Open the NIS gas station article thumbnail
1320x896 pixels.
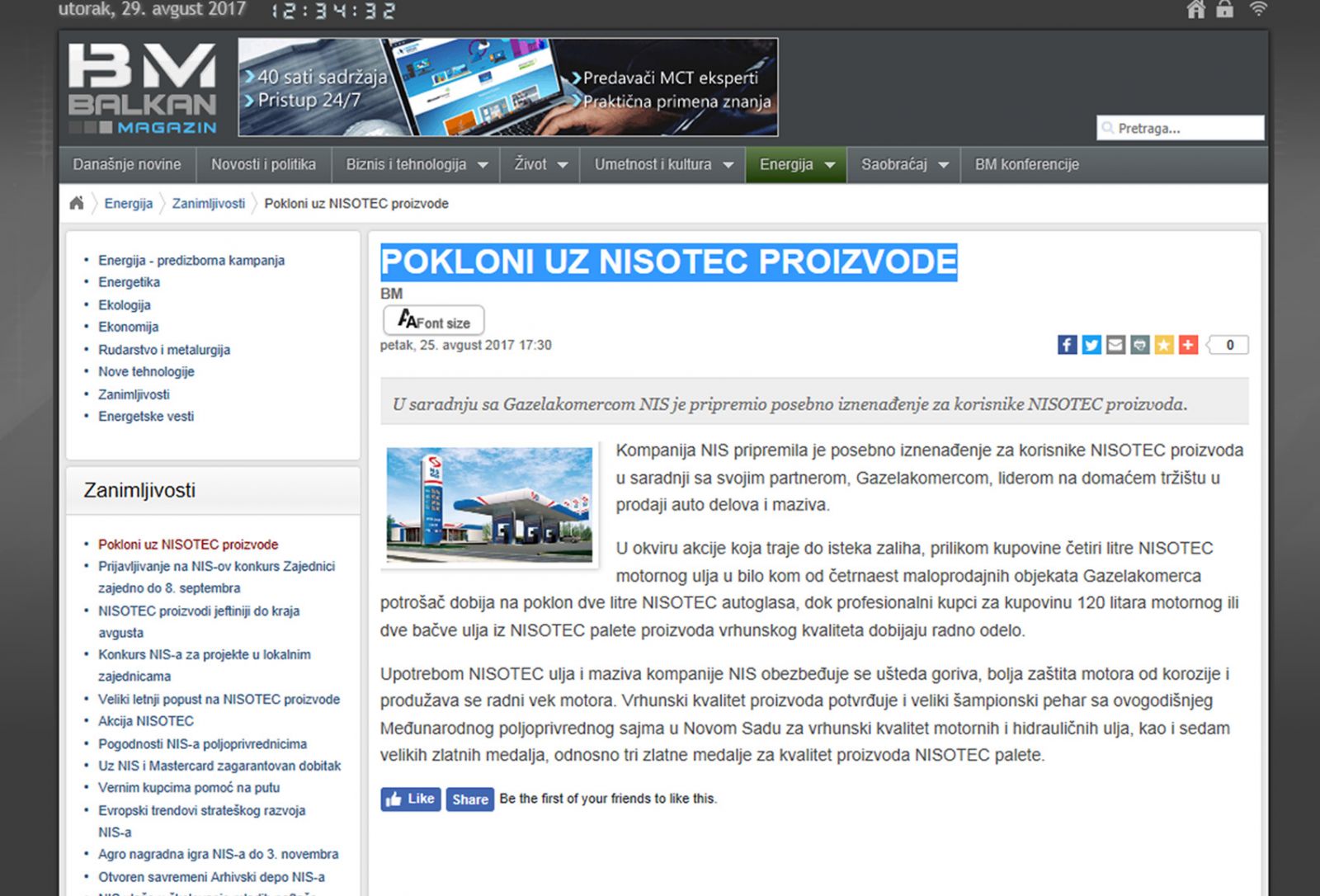[x=489, y=506]
